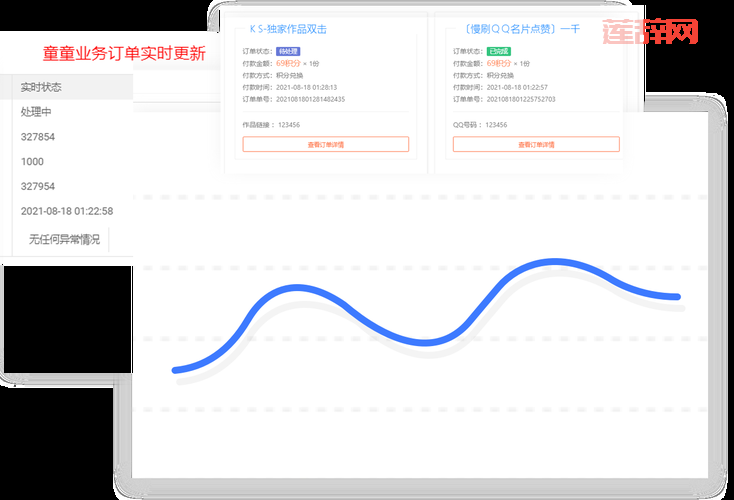Screen dimensions: 734x500
Task: Select the 327954 table cell
Action: click(38, 187)
